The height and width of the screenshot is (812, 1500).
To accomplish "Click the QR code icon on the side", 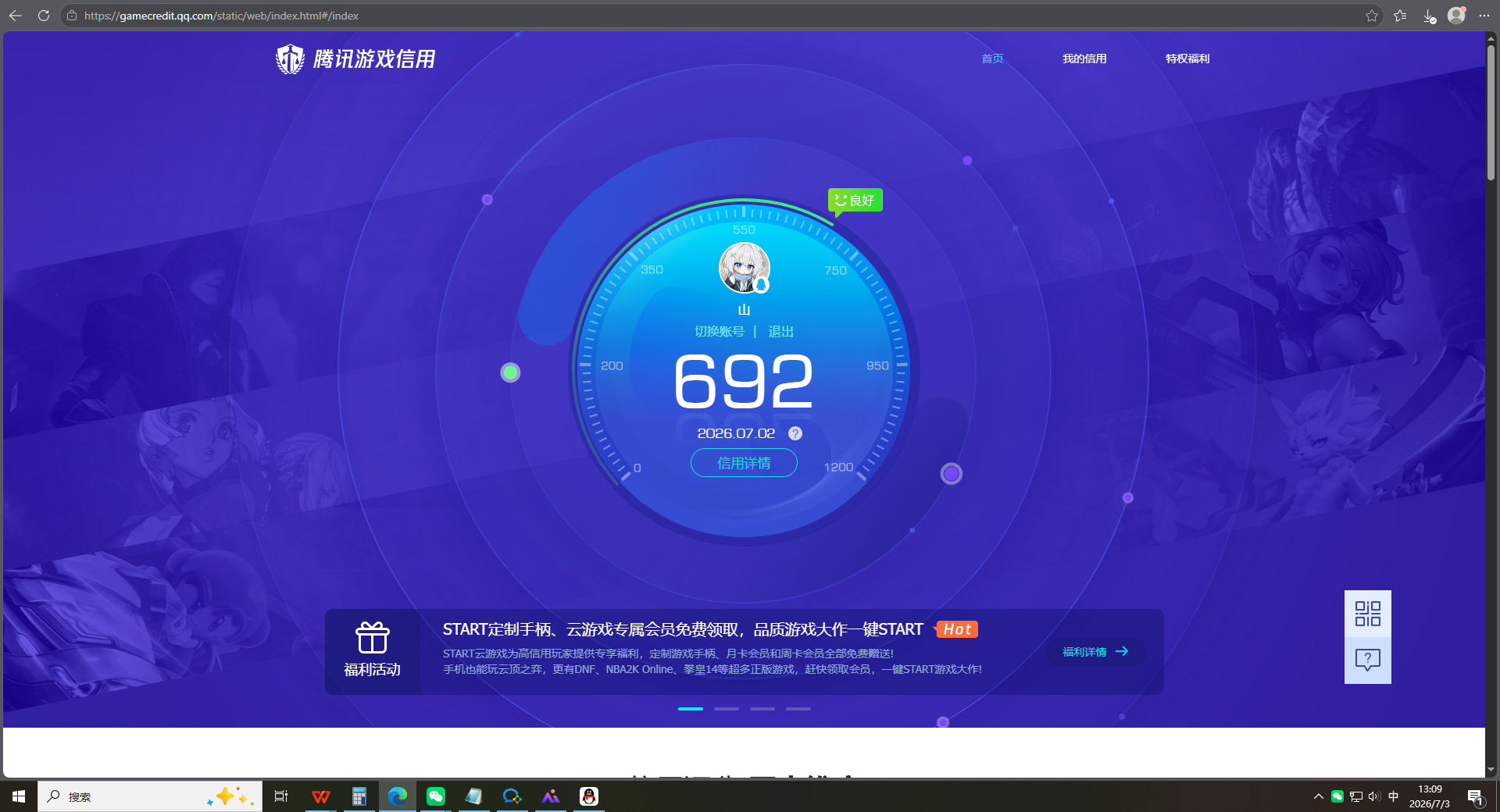I will (1368, 614).
